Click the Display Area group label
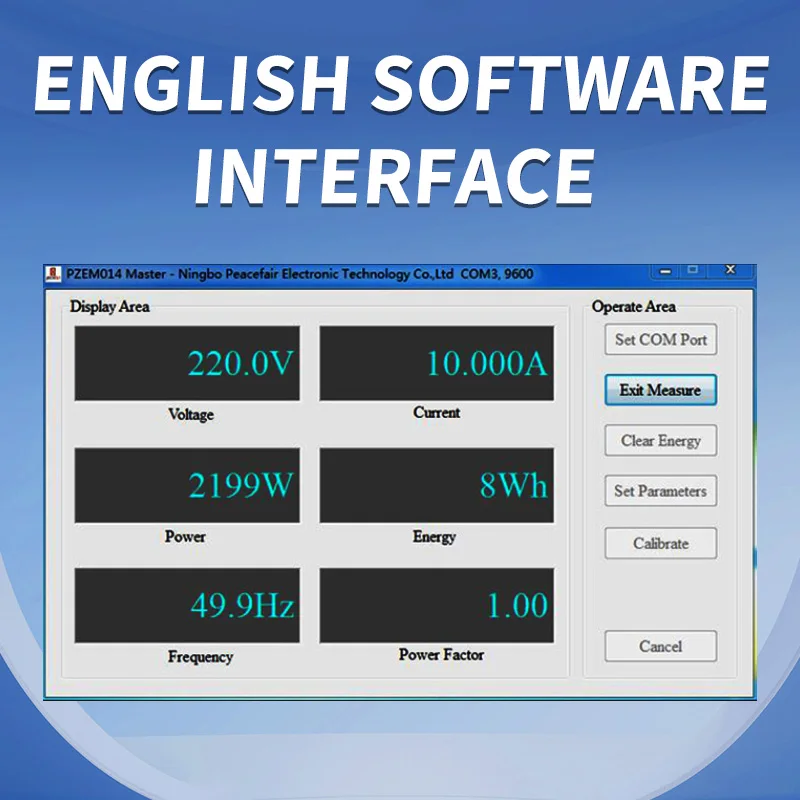This screenshot has height=800, width=800. [x=109, y=307]
